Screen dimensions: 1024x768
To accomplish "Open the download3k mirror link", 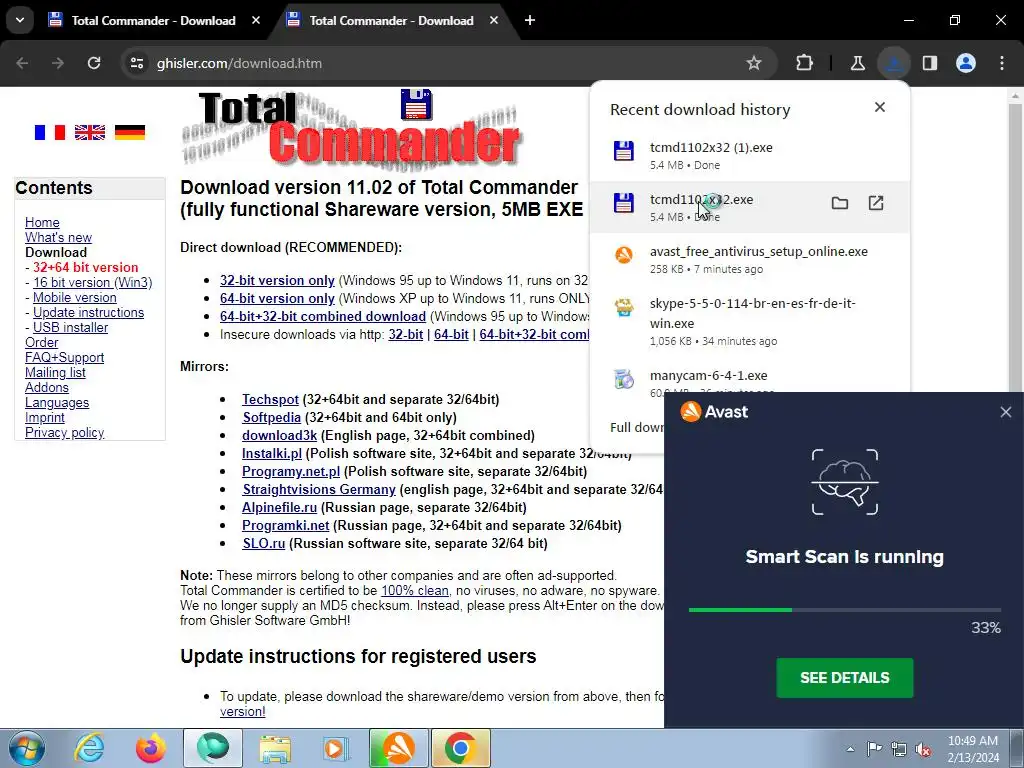I will point(279,435).
